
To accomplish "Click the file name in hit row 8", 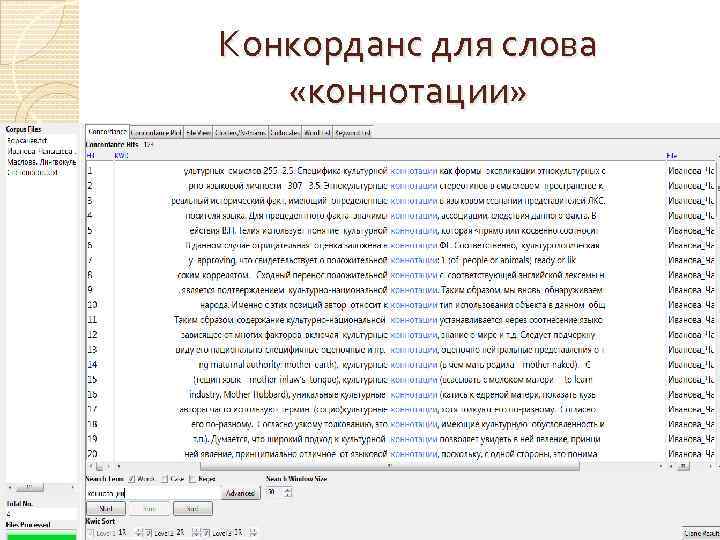I will 691,275.
